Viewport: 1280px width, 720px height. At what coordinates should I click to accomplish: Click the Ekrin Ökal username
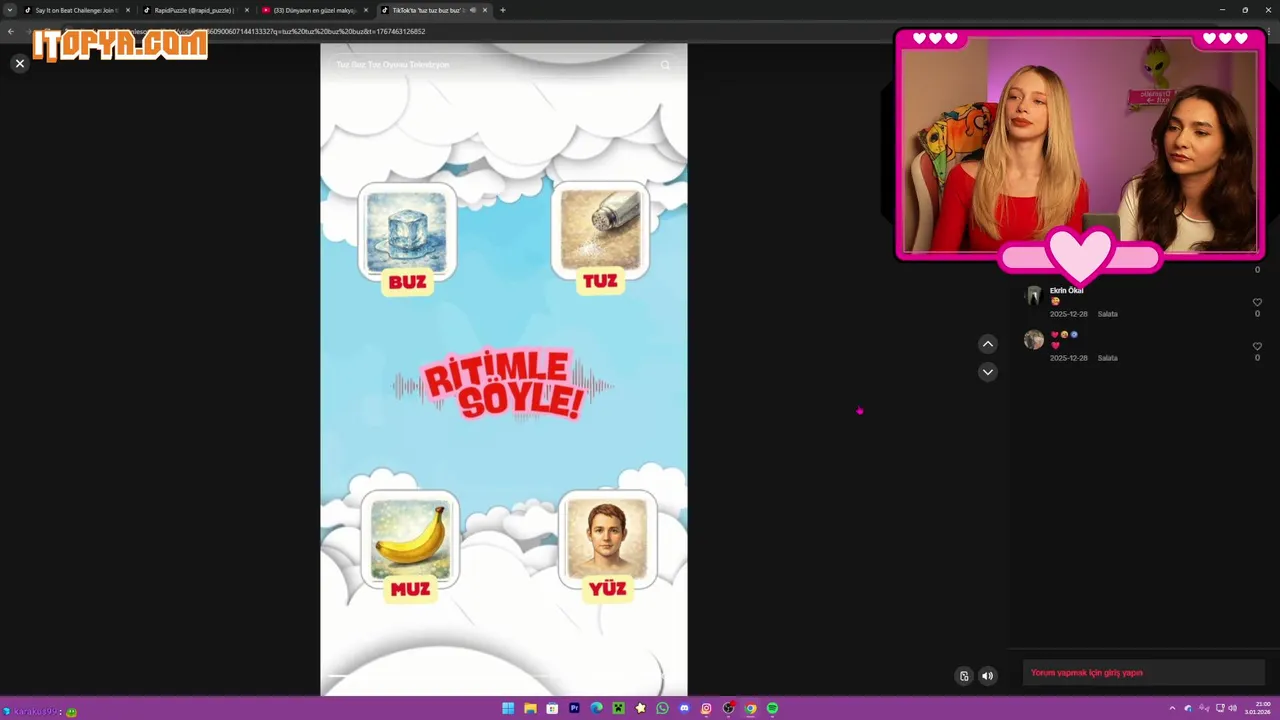point(1066,290)
